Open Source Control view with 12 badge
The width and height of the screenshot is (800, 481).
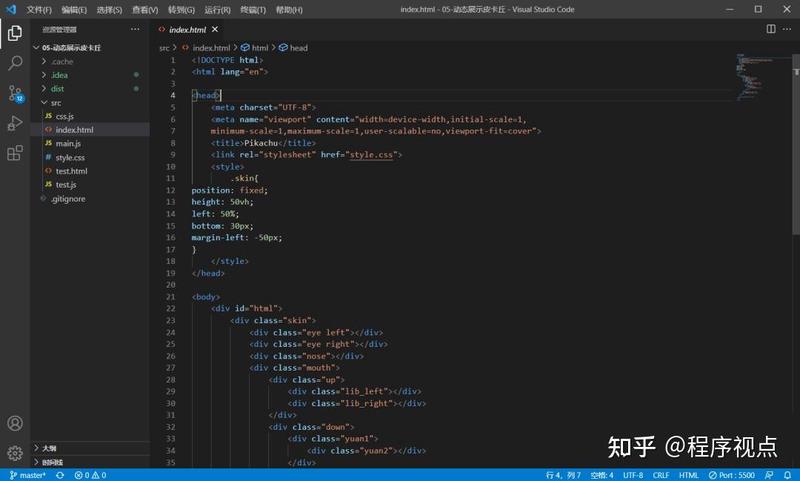[x=15, y=93]
